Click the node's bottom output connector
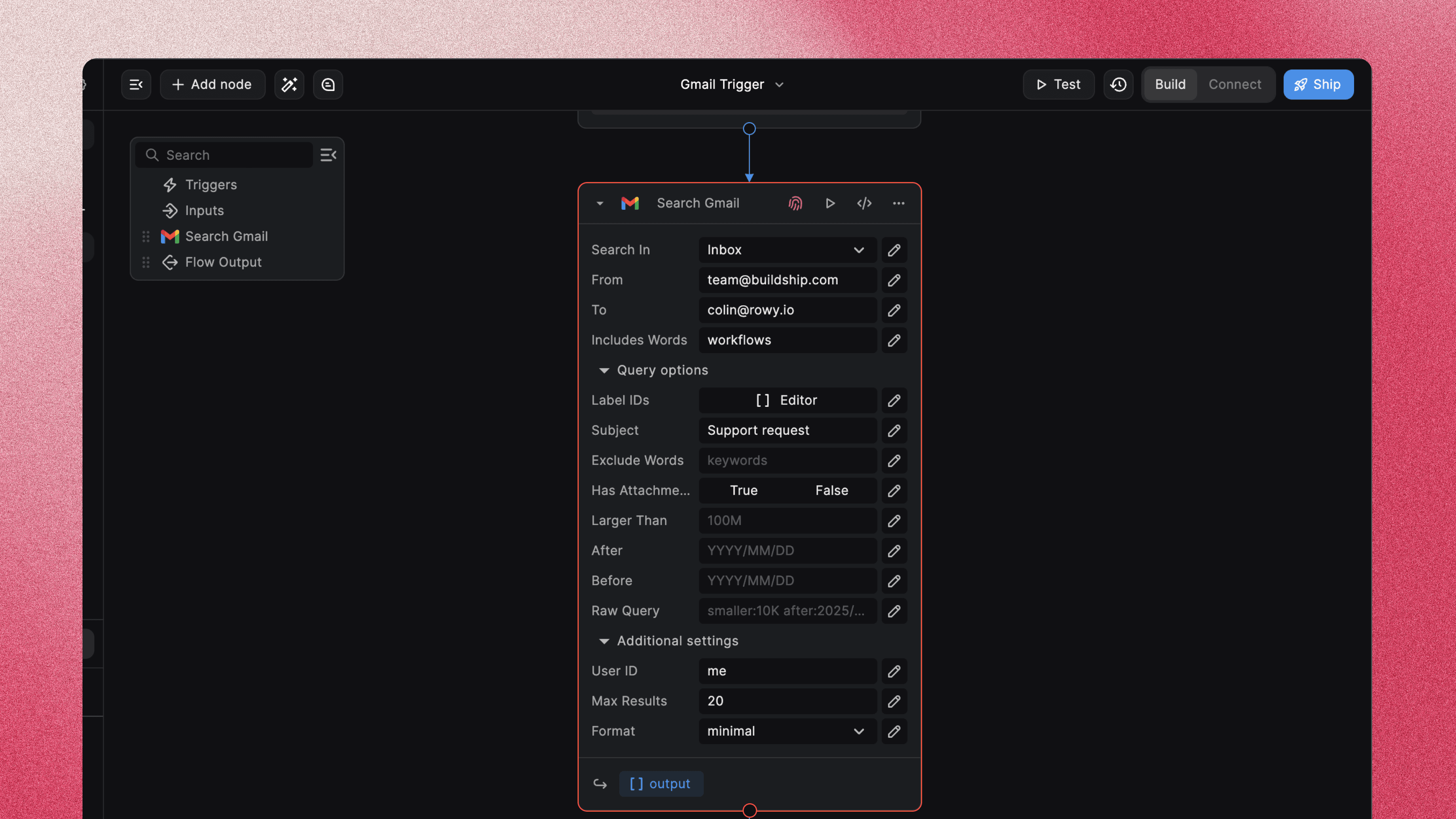1456x819 pixels. click(749, 811)
